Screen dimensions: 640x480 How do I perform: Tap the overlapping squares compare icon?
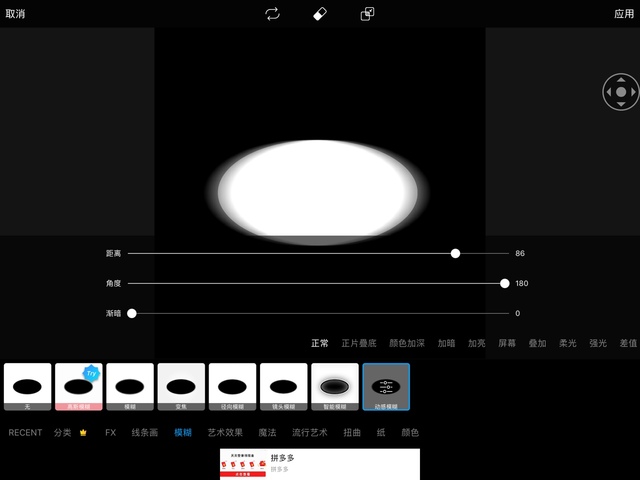point(368,14)
